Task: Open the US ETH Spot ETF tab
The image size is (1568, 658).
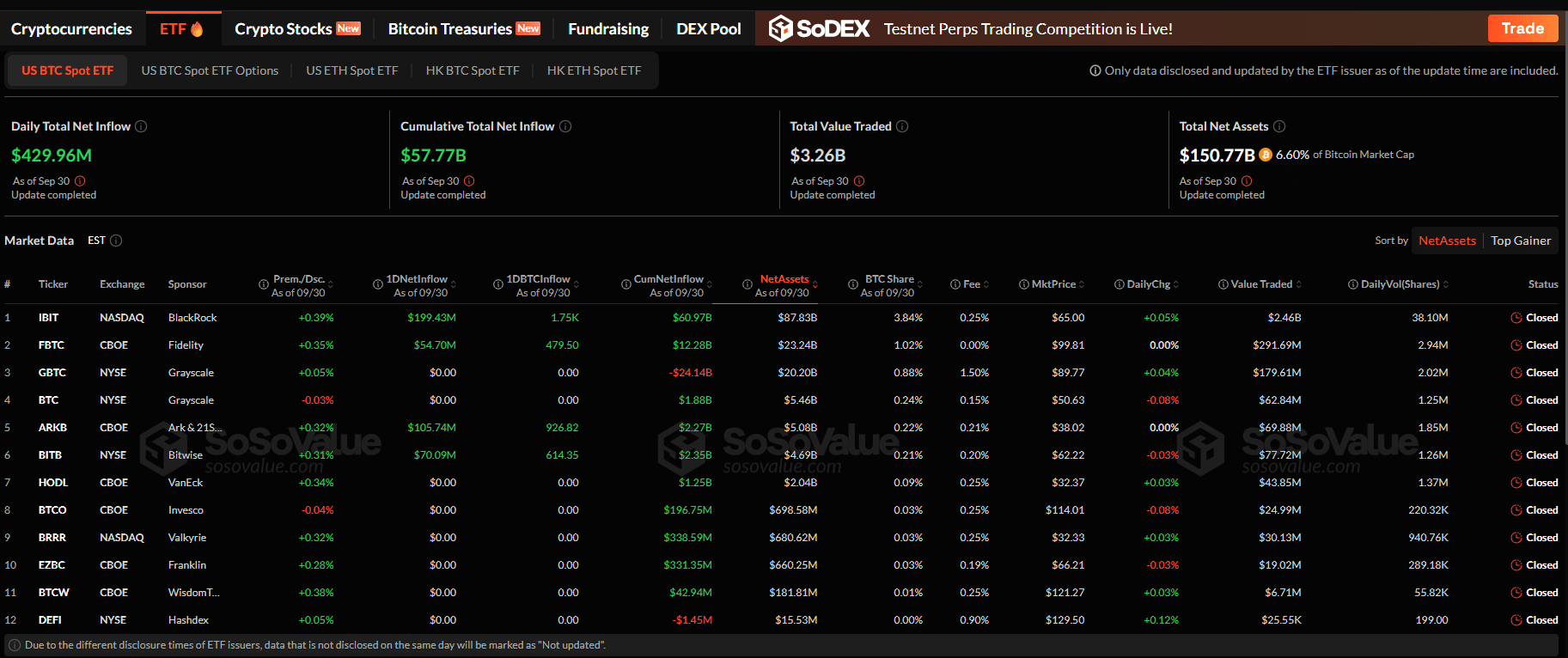Action: 352,70
